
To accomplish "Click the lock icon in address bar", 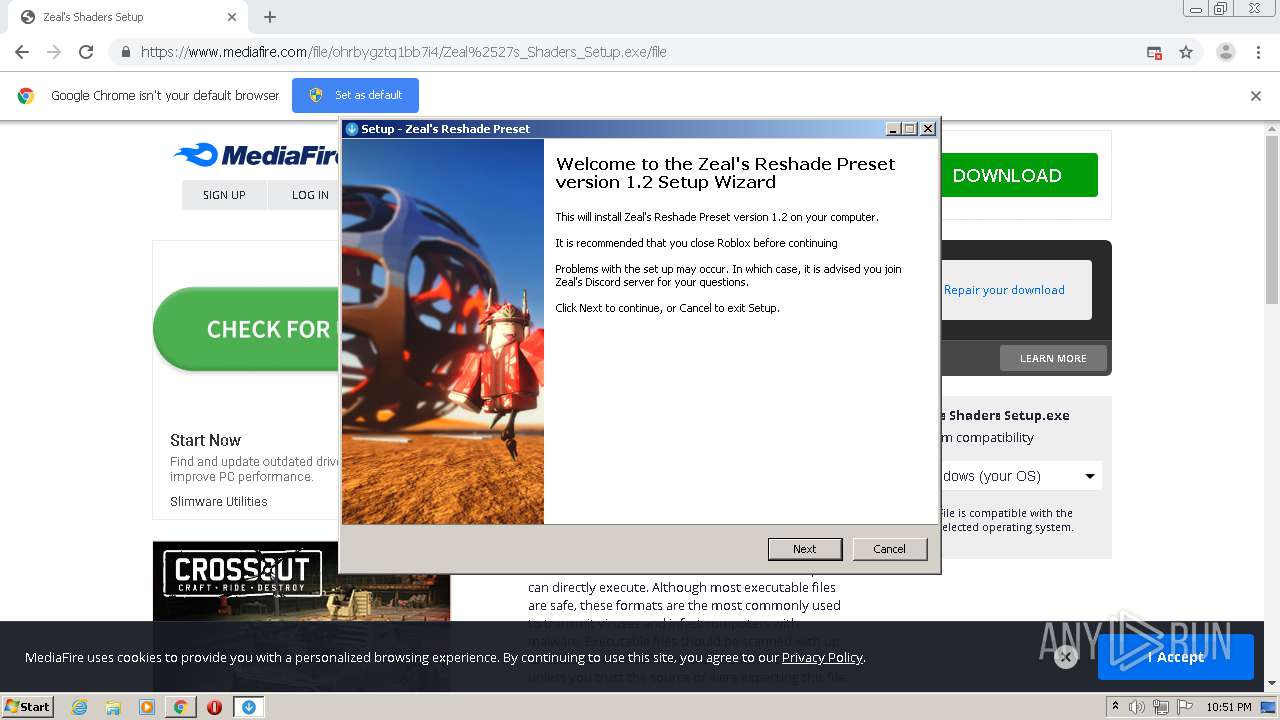I will point(125,52).
